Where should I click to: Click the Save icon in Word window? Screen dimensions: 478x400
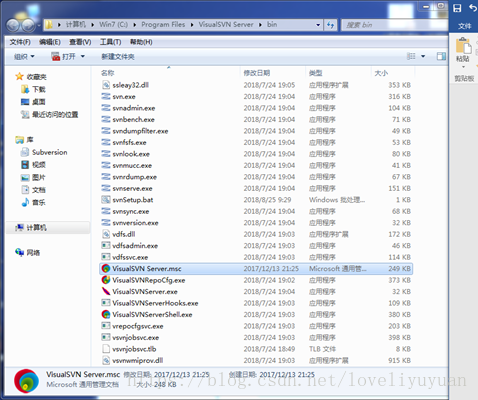coord(457,8)
